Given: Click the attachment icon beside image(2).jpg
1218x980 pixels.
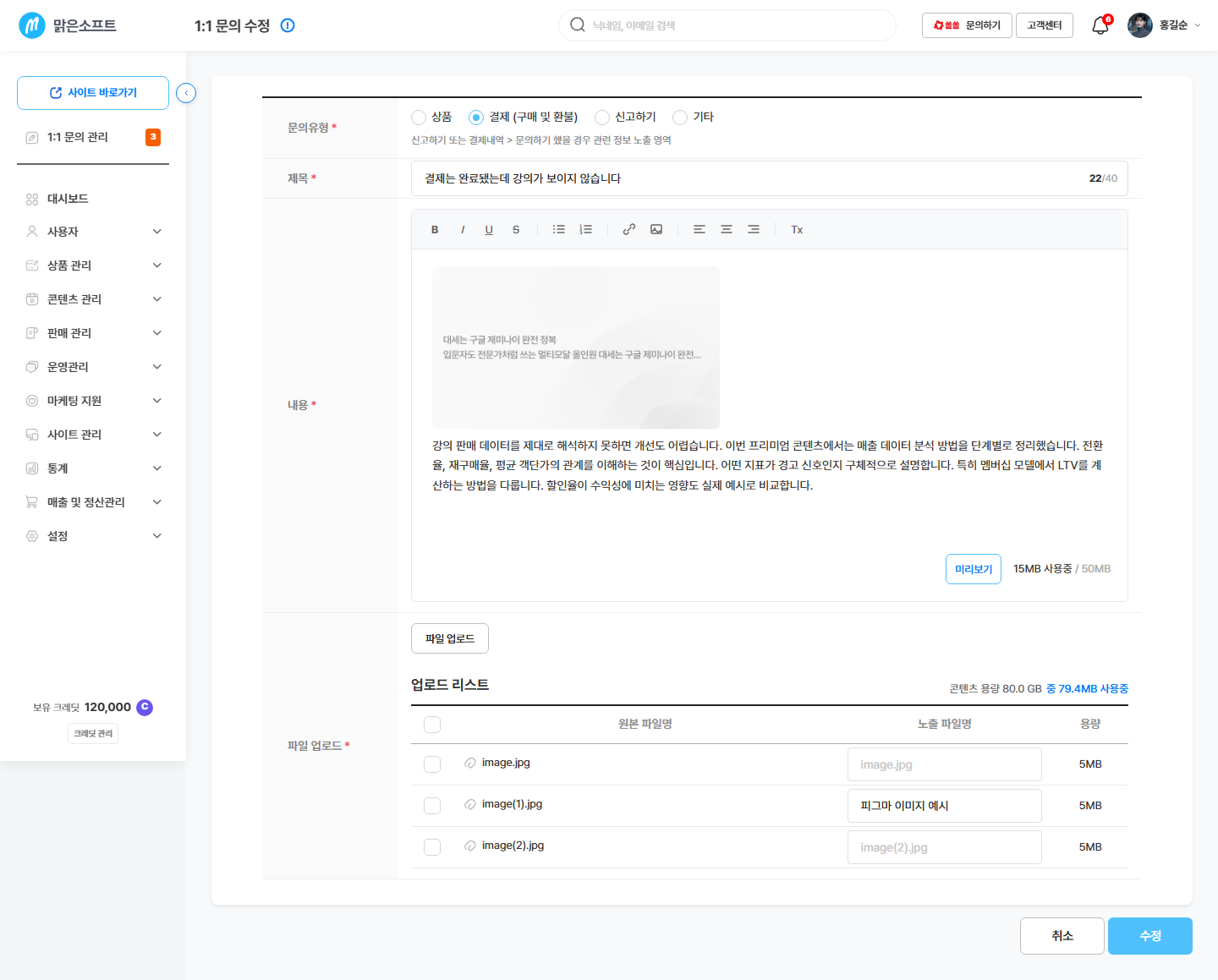Looking at the screenshot, I should click(x=470, y=846).
